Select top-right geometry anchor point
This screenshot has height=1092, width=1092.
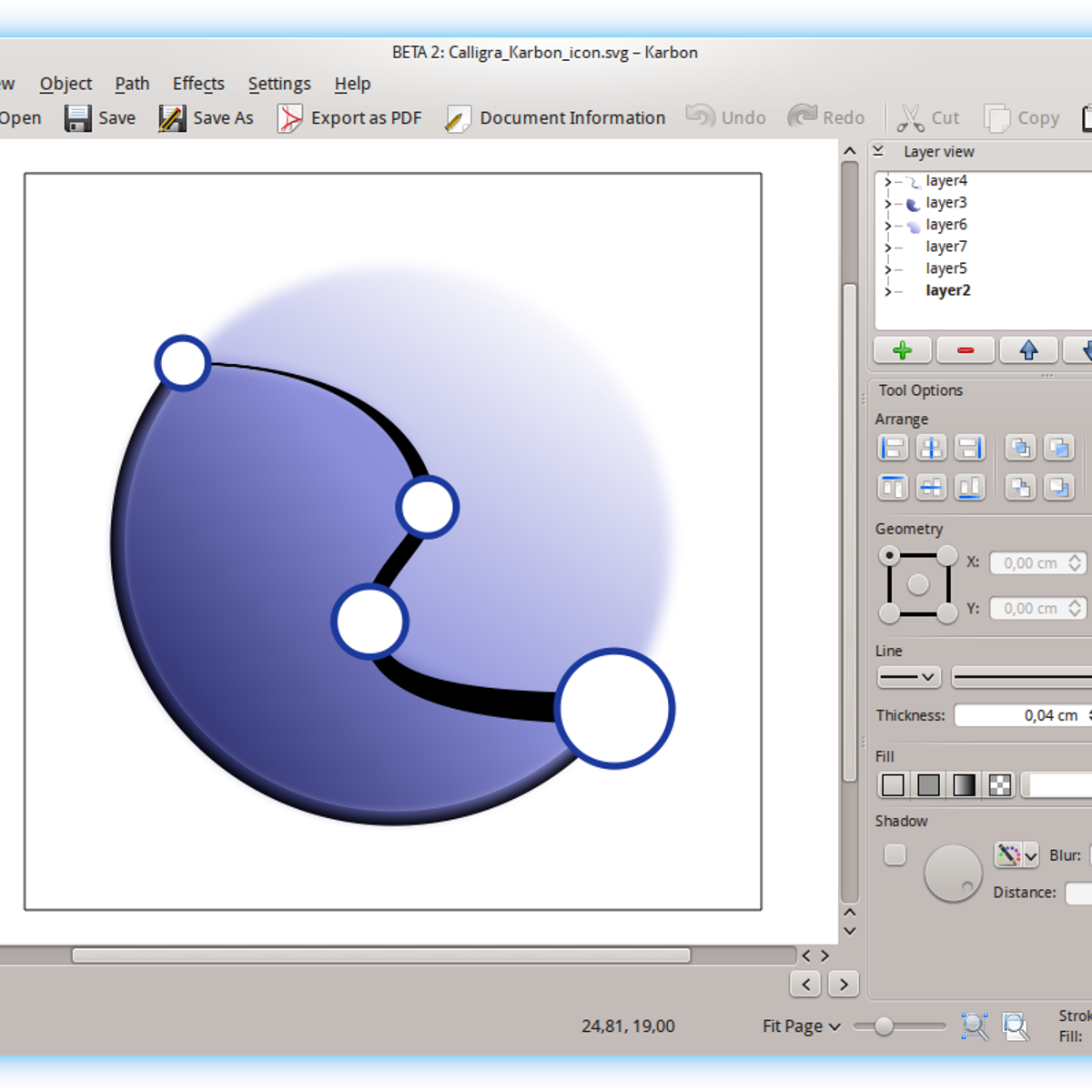tap(947, 556)
